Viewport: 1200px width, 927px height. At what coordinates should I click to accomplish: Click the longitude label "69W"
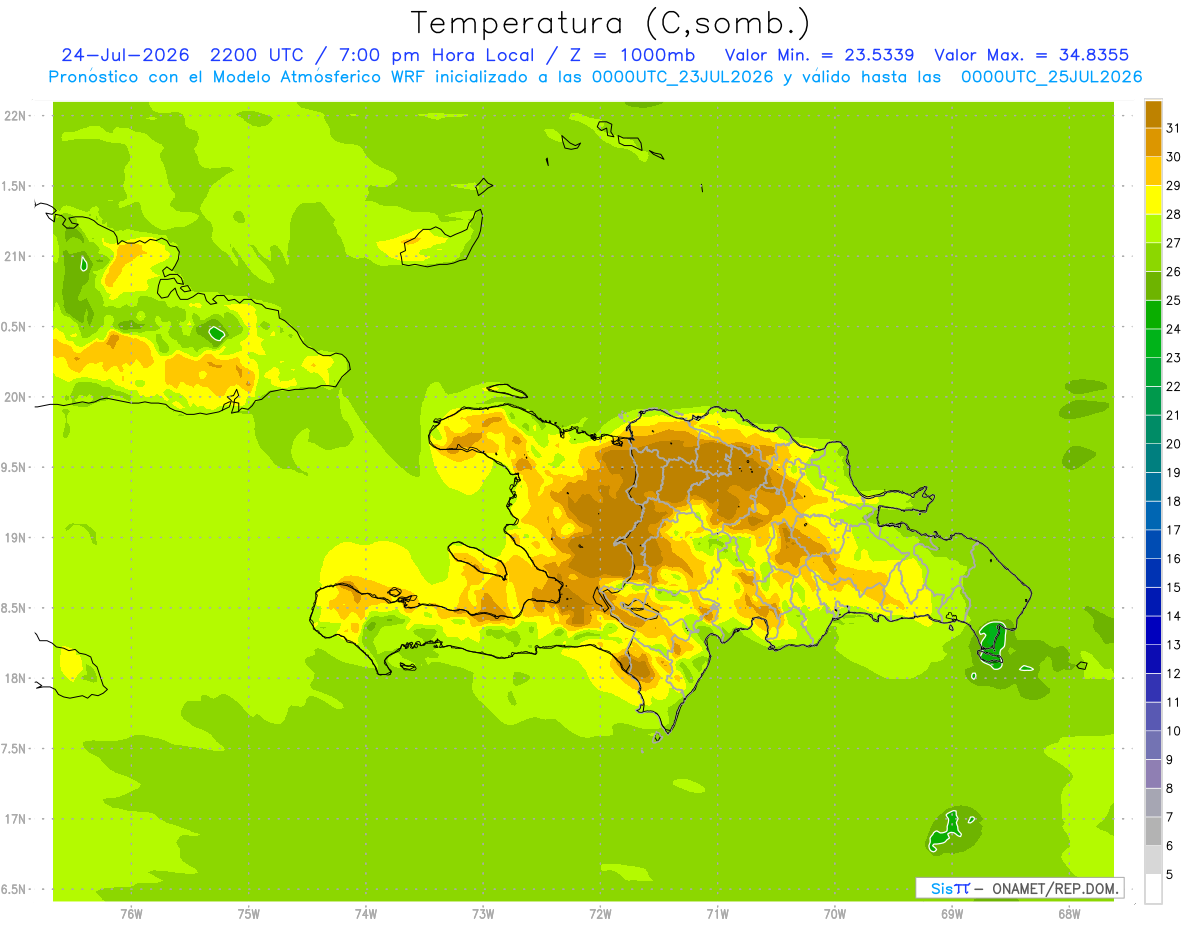pos(952,913)
